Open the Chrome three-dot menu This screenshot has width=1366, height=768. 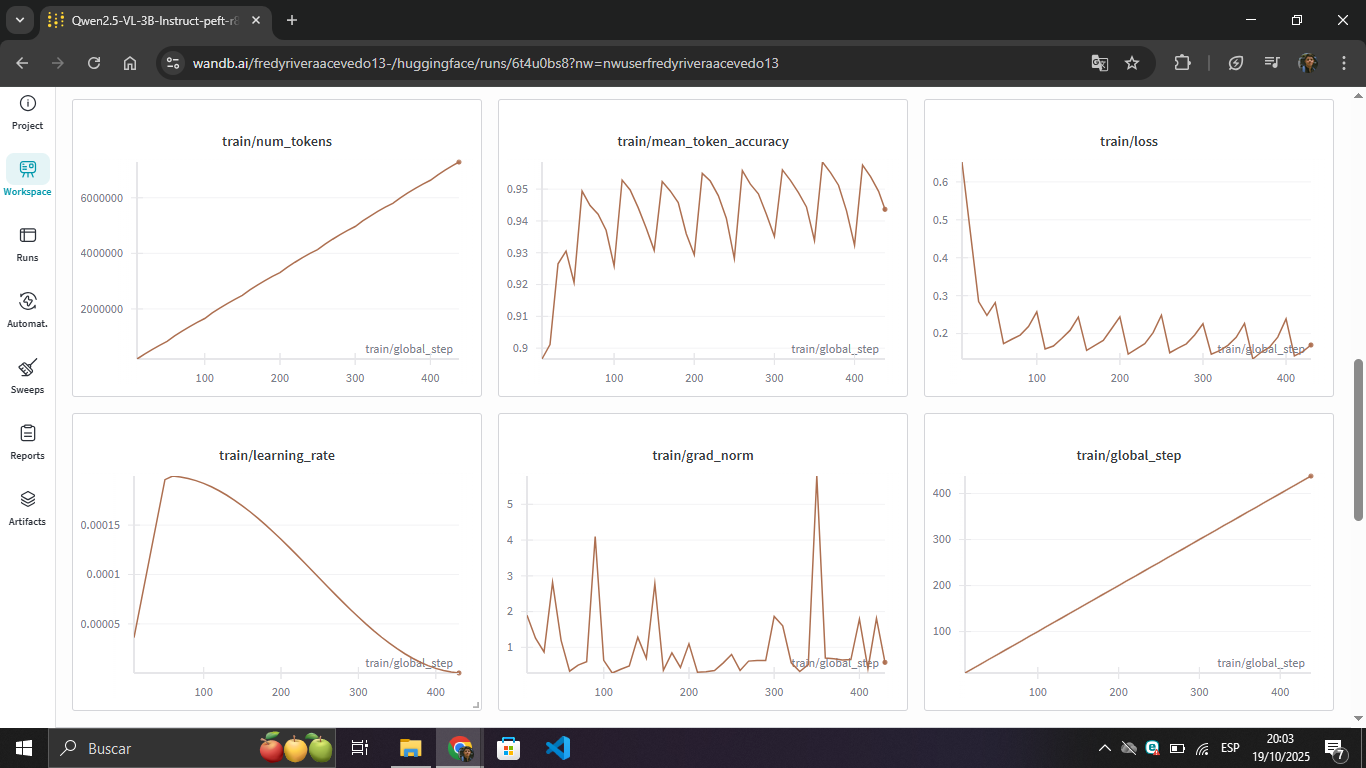point(1345,62)
